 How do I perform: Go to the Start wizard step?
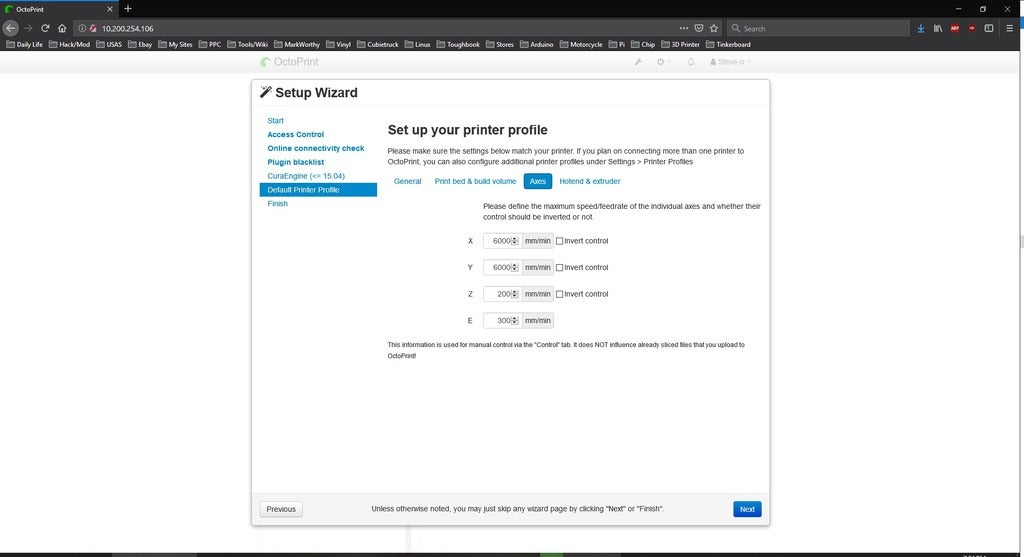coord(276,121)
